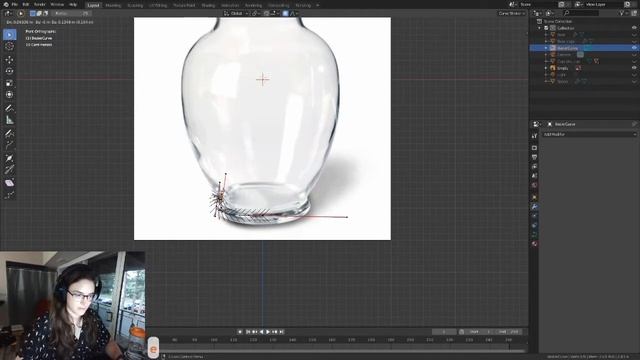640x360 pixels.
Task: Toggle visibility of the Empty object
Action: tap(634, 68)
